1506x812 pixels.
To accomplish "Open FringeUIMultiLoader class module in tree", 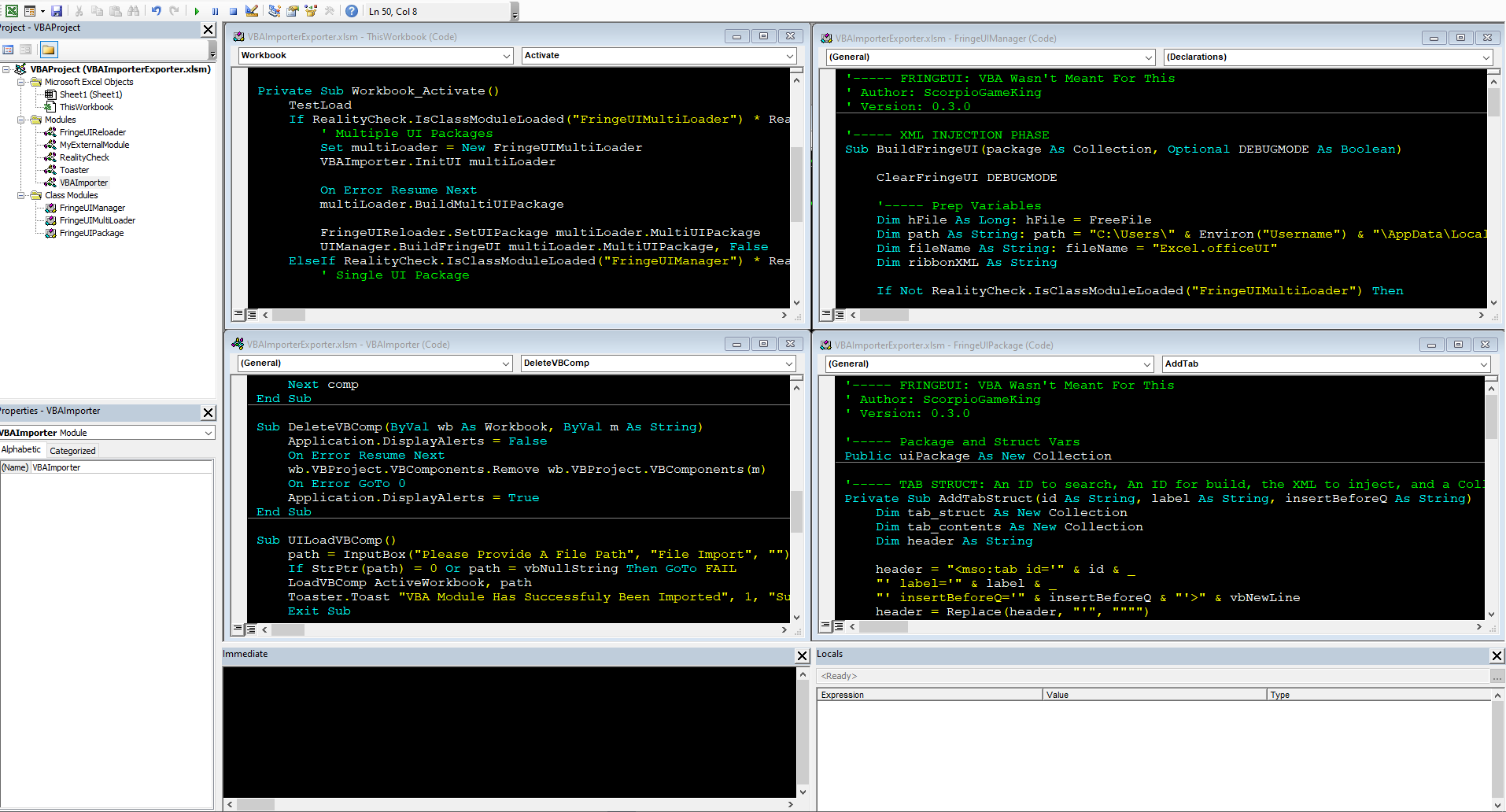I will pos(97,220).
